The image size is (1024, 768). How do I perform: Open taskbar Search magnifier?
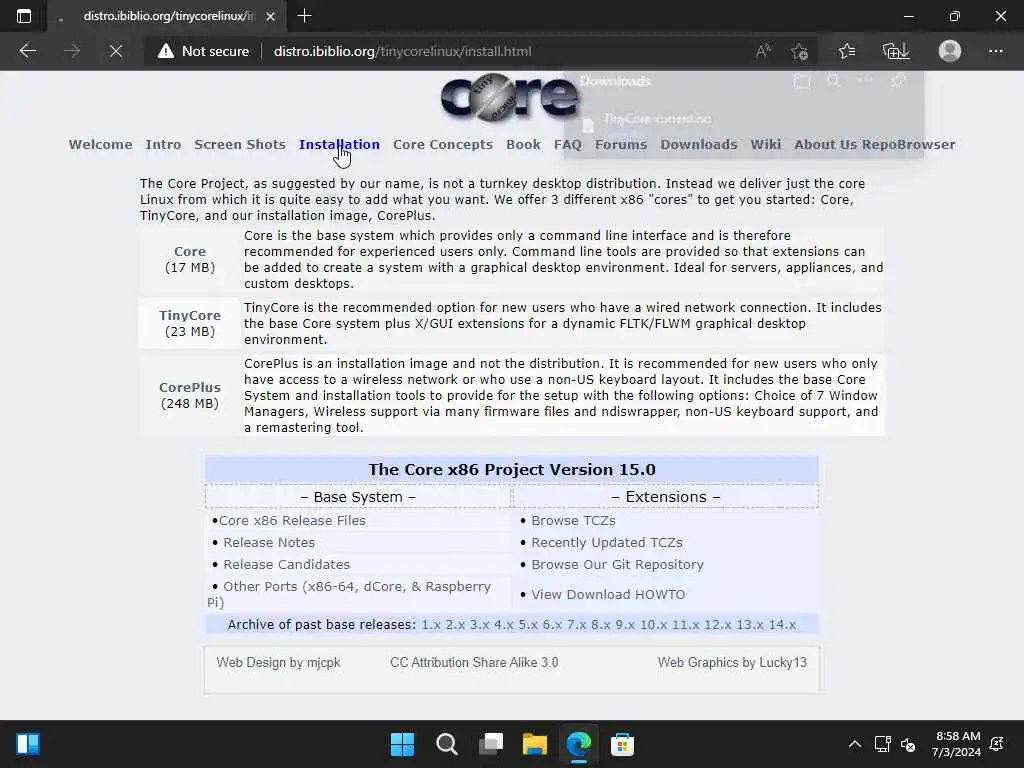(x=447, y=744)
